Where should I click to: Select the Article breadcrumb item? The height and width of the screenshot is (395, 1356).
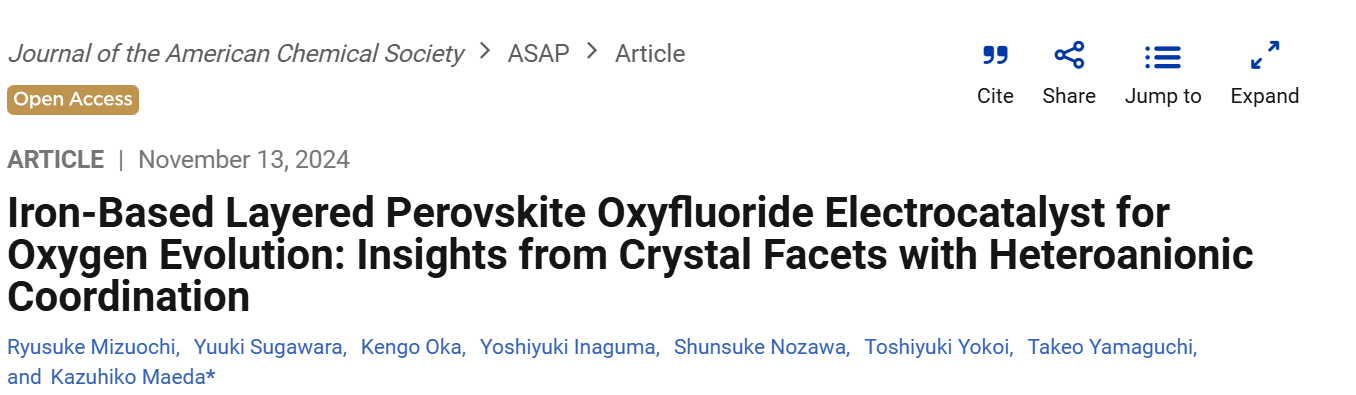650,53
